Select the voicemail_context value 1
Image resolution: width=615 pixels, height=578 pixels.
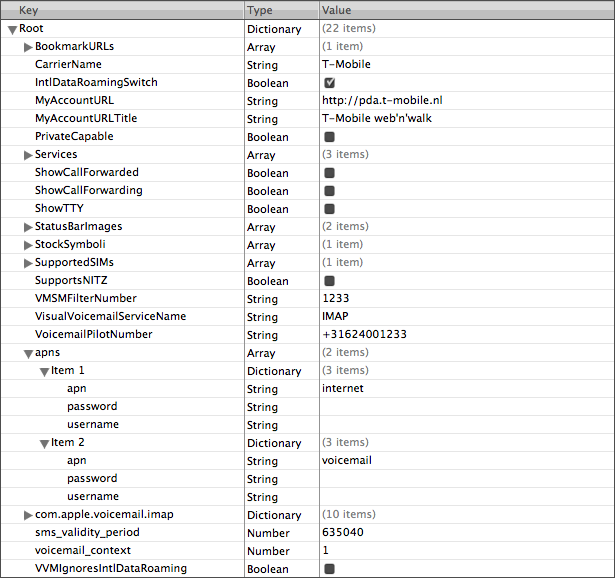coord(326,550)
